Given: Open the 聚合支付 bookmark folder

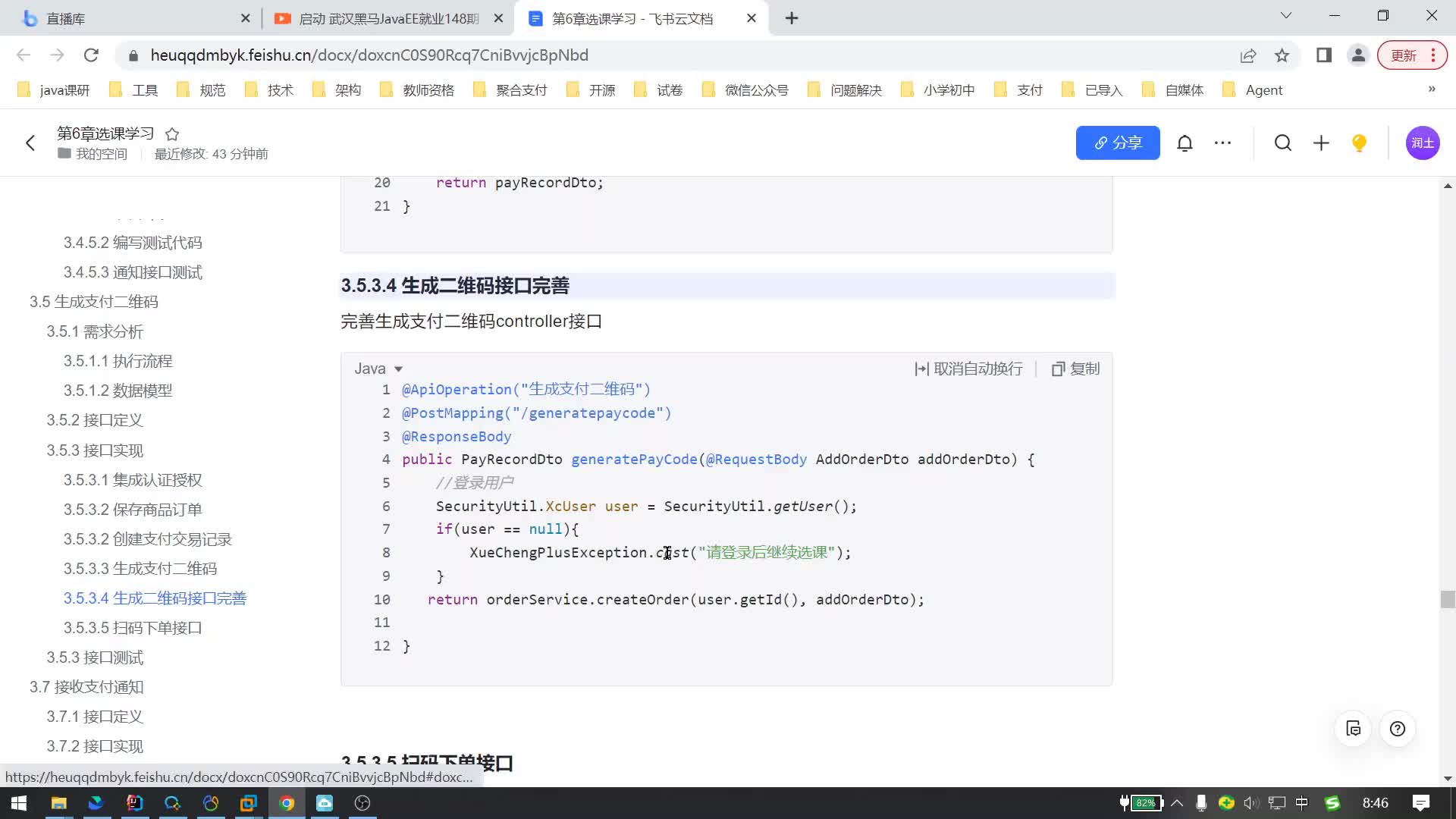Looking at the screenshot, I should [510, 90].
